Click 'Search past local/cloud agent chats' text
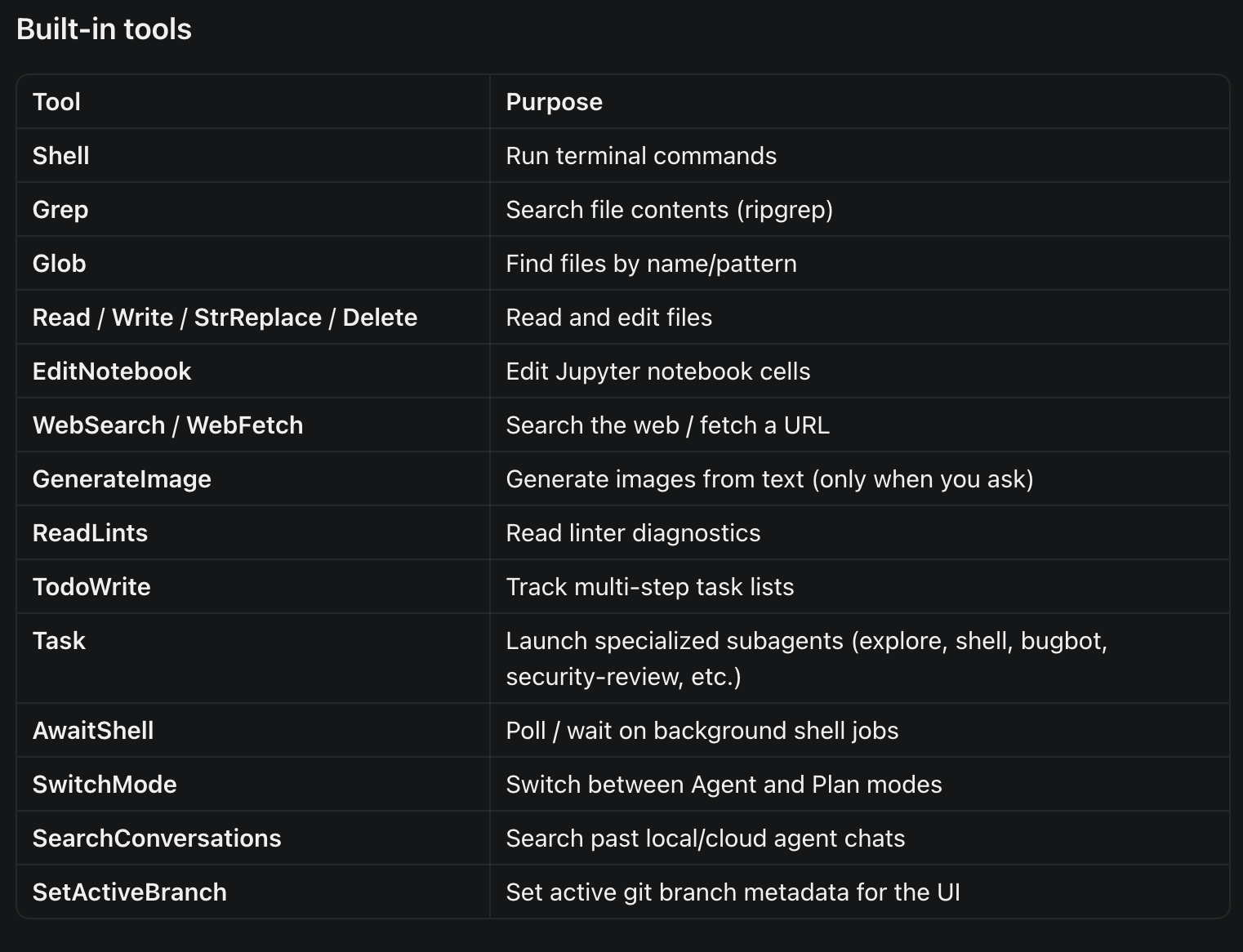Screen dimensions: 1243x952 click(706, 839)
